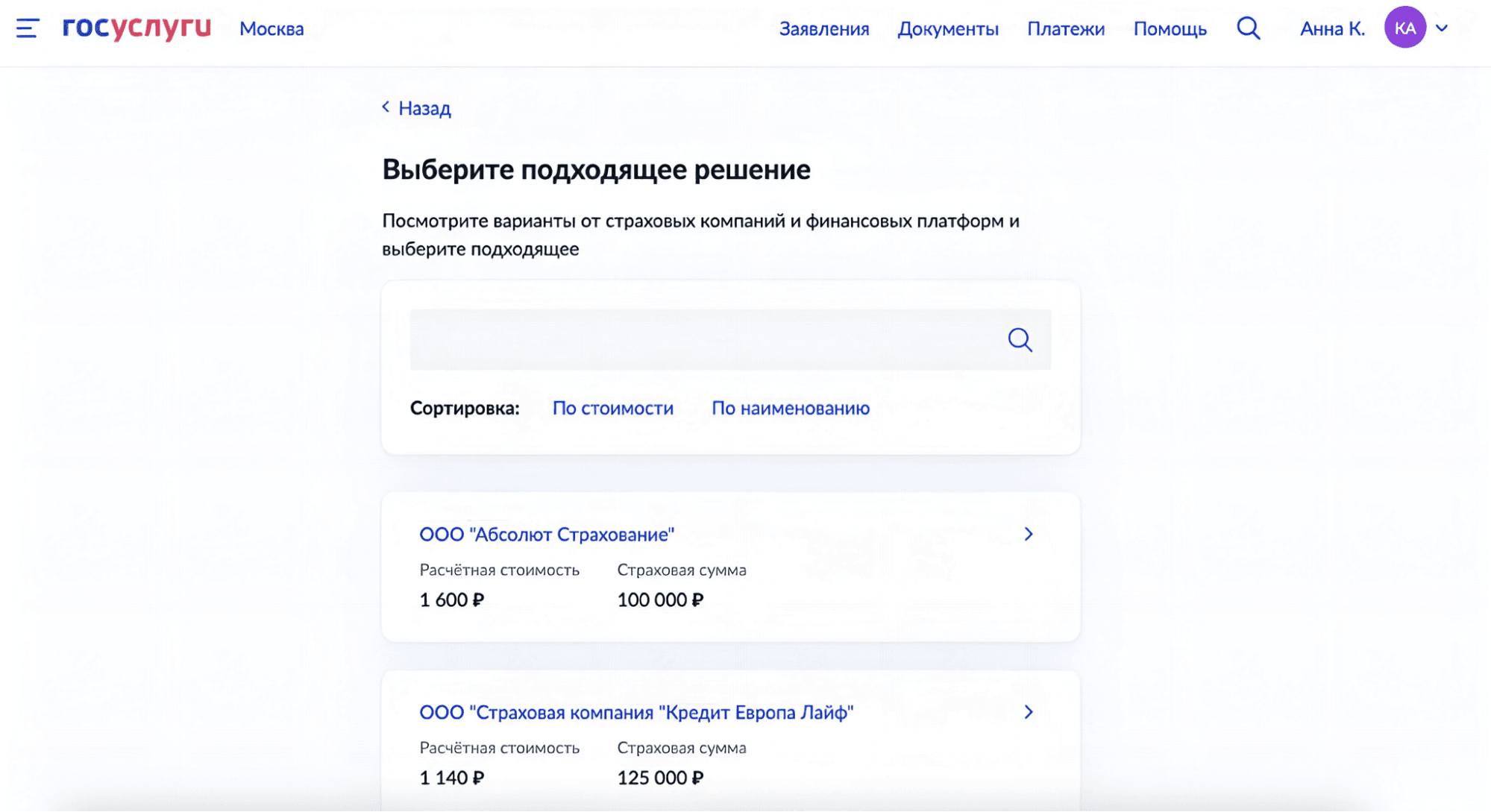This screenshot has width=1491, height=812.
Task: Click the 1 140 ₽ estimated cost value
Action: [x=452, y=778]
